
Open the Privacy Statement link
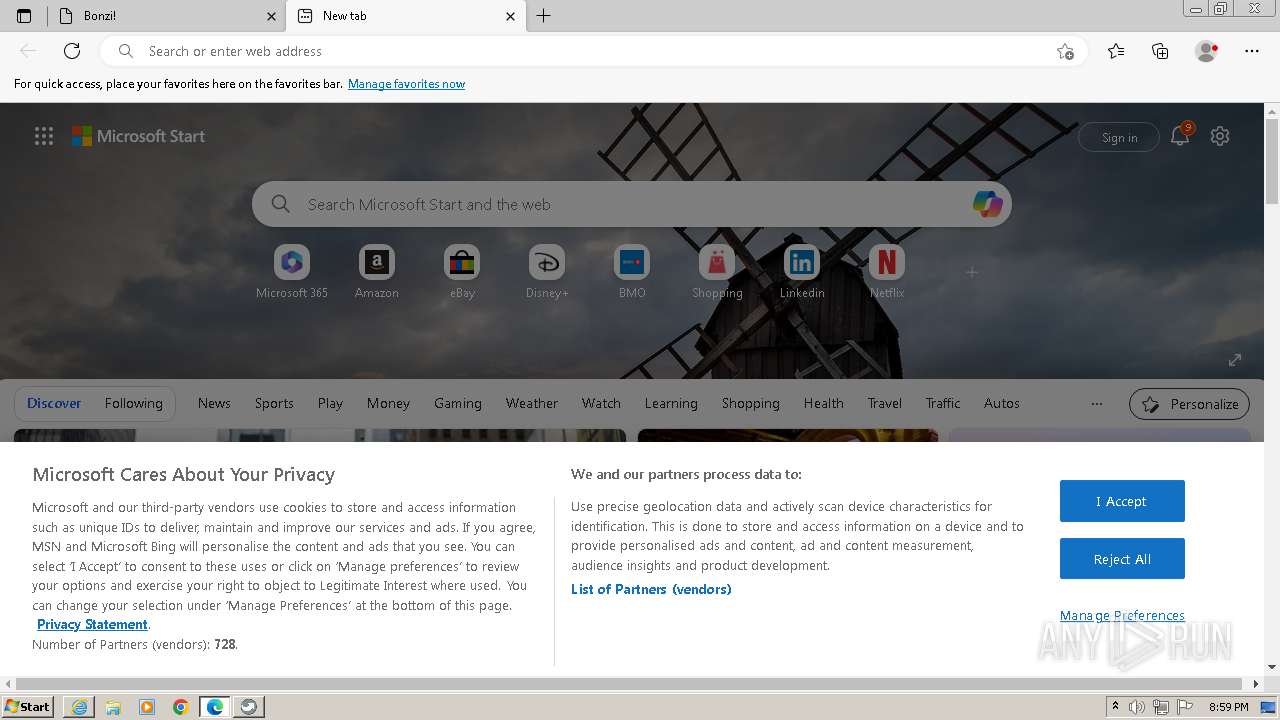point(92,624)
